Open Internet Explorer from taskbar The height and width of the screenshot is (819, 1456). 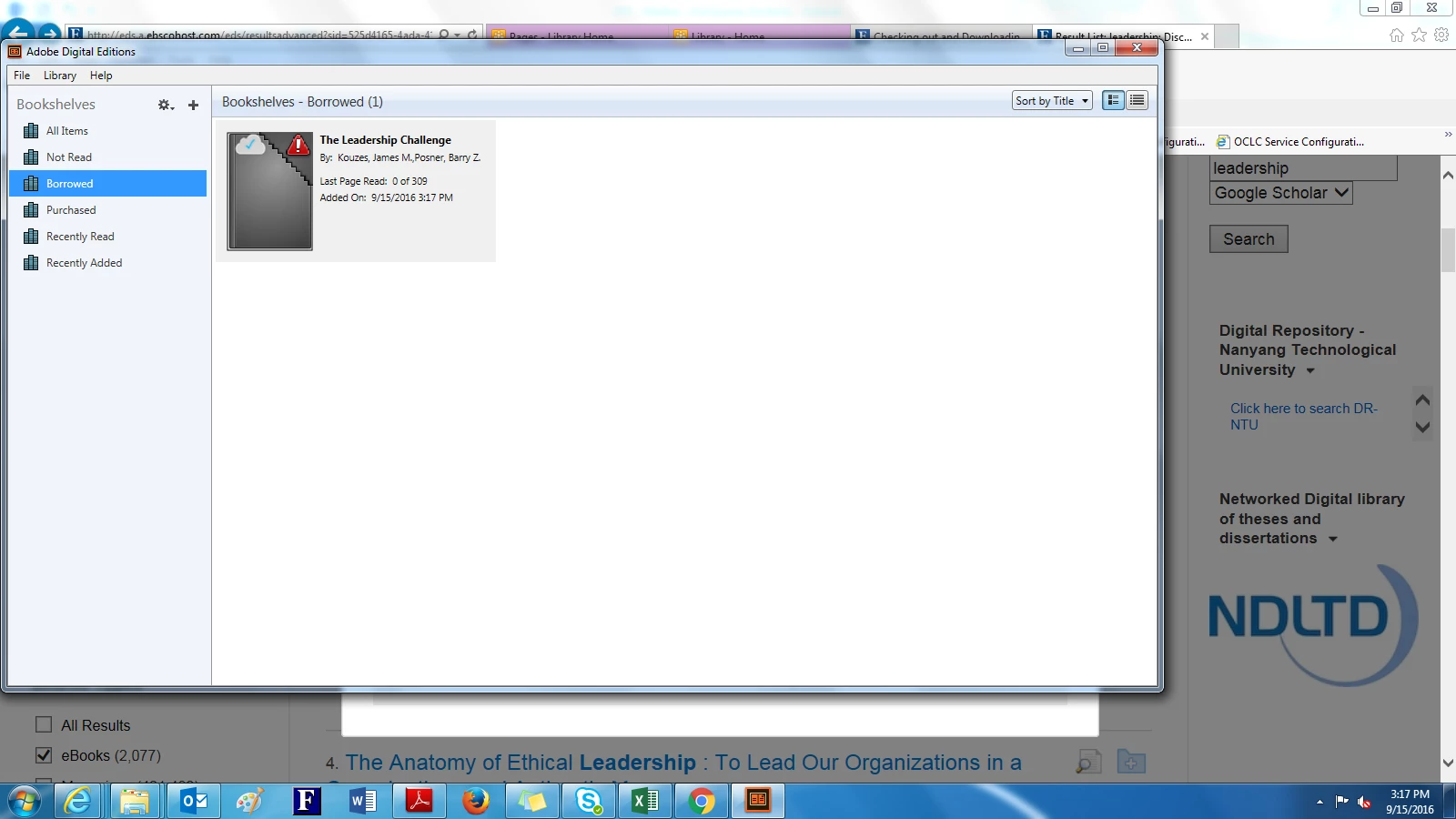[x=78, y=802]
